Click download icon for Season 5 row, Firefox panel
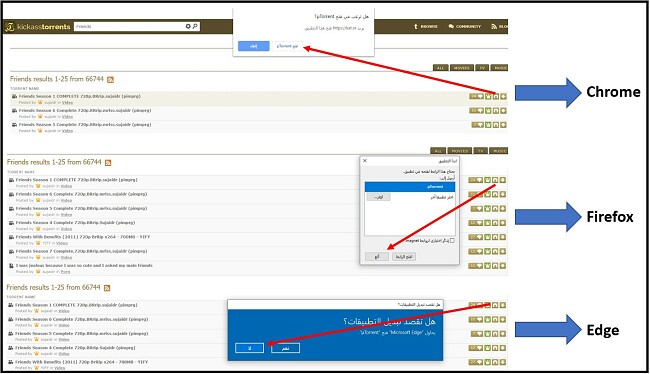This screenshot has width=650, height=374. click(502, 209)
